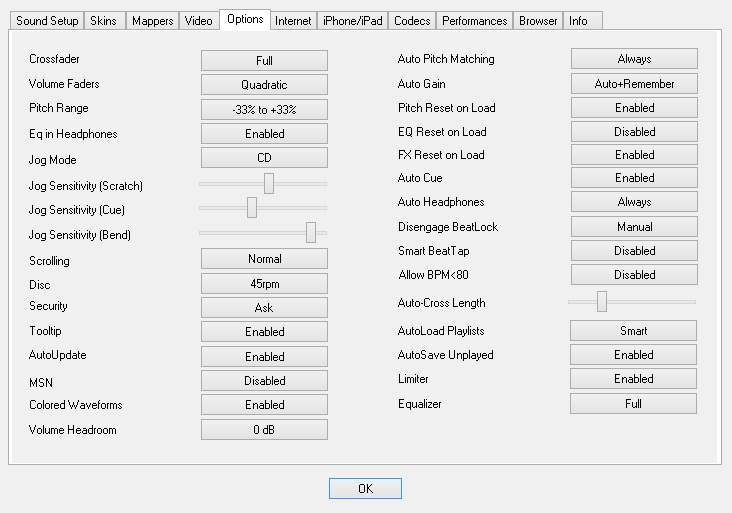Toggle the Allow BPM<80 setting

[x=634, y=275]
